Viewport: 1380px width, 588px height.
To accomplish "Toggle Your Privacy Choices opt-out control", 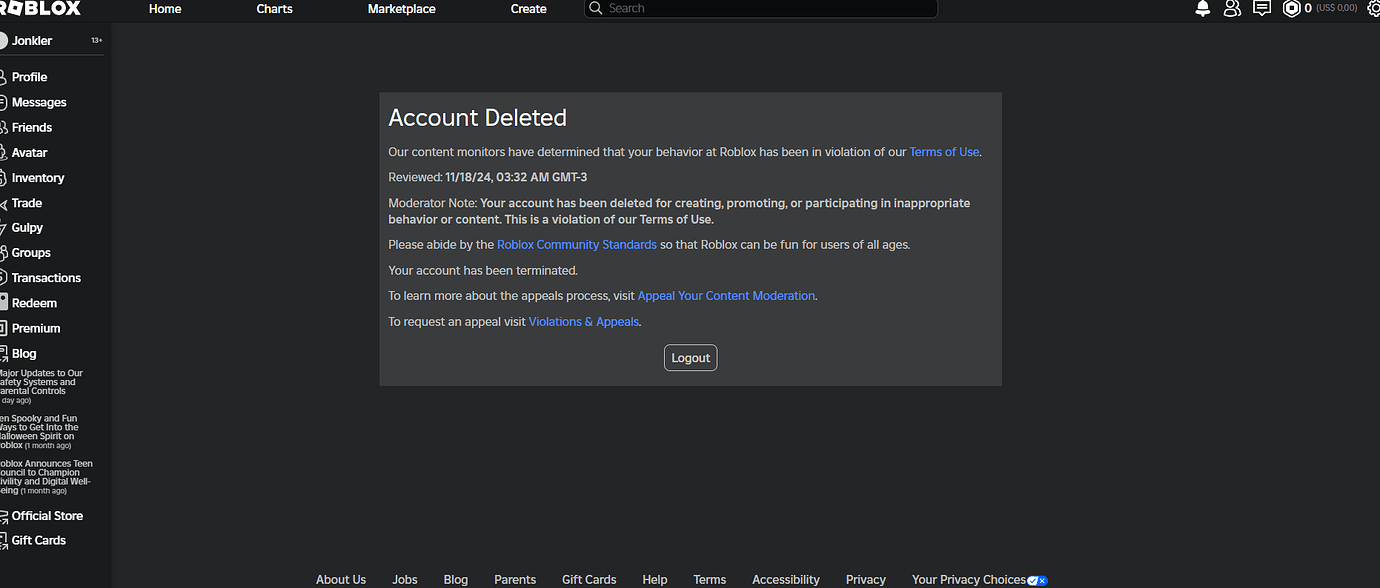I will (x=1037, y=579).
